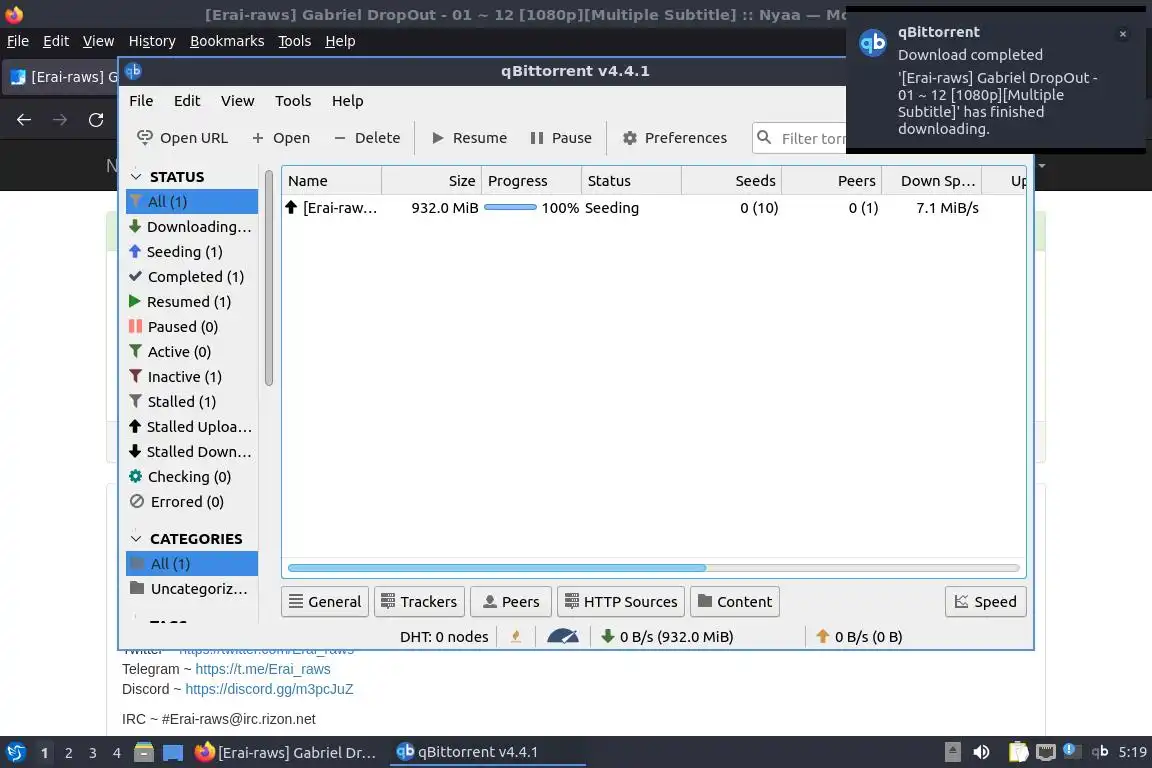Close the qBittorrent download notification

[1123, 34]
